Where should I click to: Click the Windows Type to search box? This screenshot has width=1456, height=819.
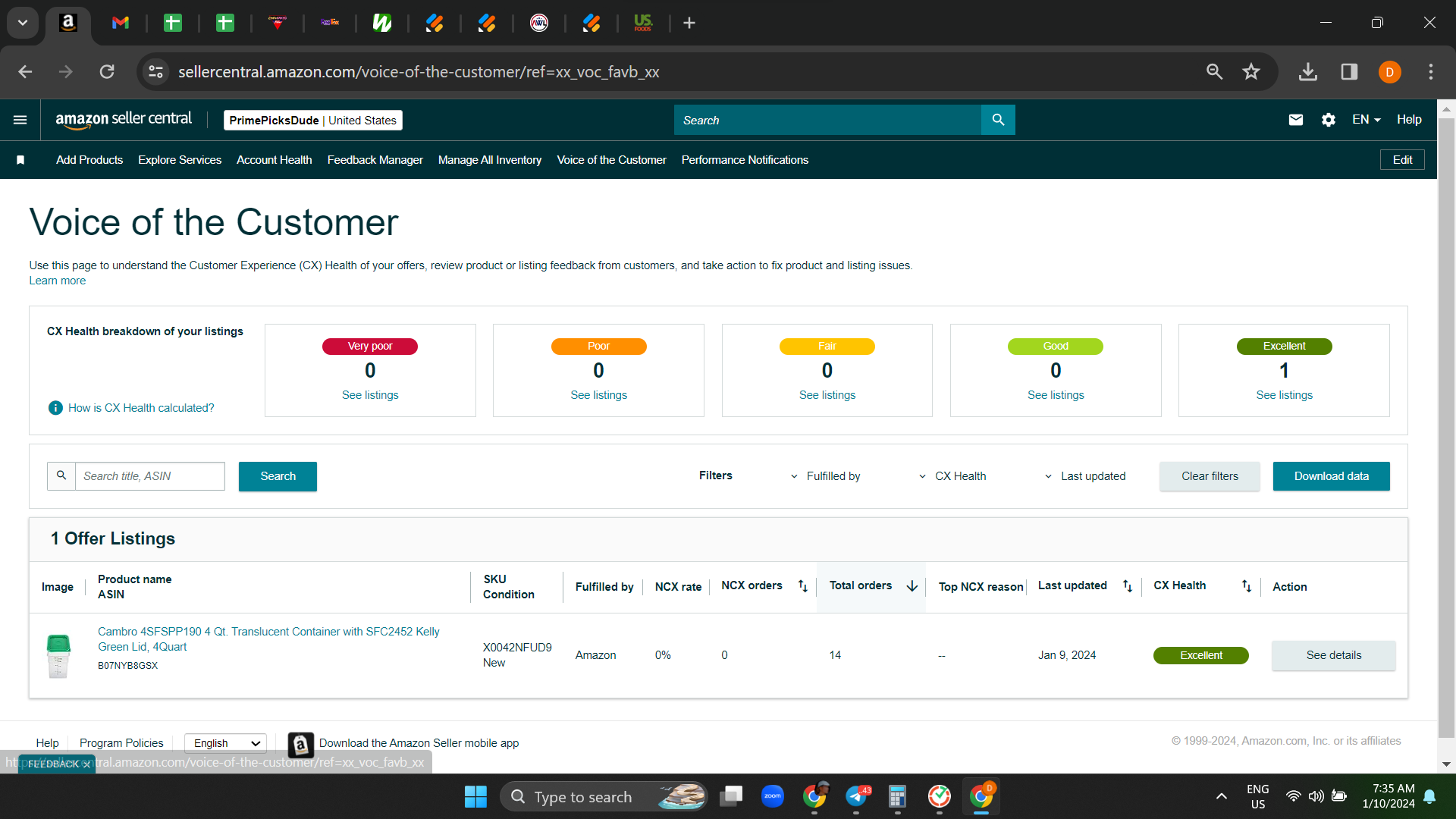click(604, 797)
